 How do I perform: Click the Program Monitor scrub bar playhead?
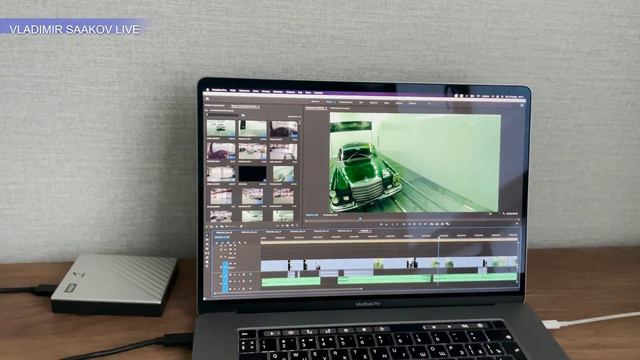360,219
